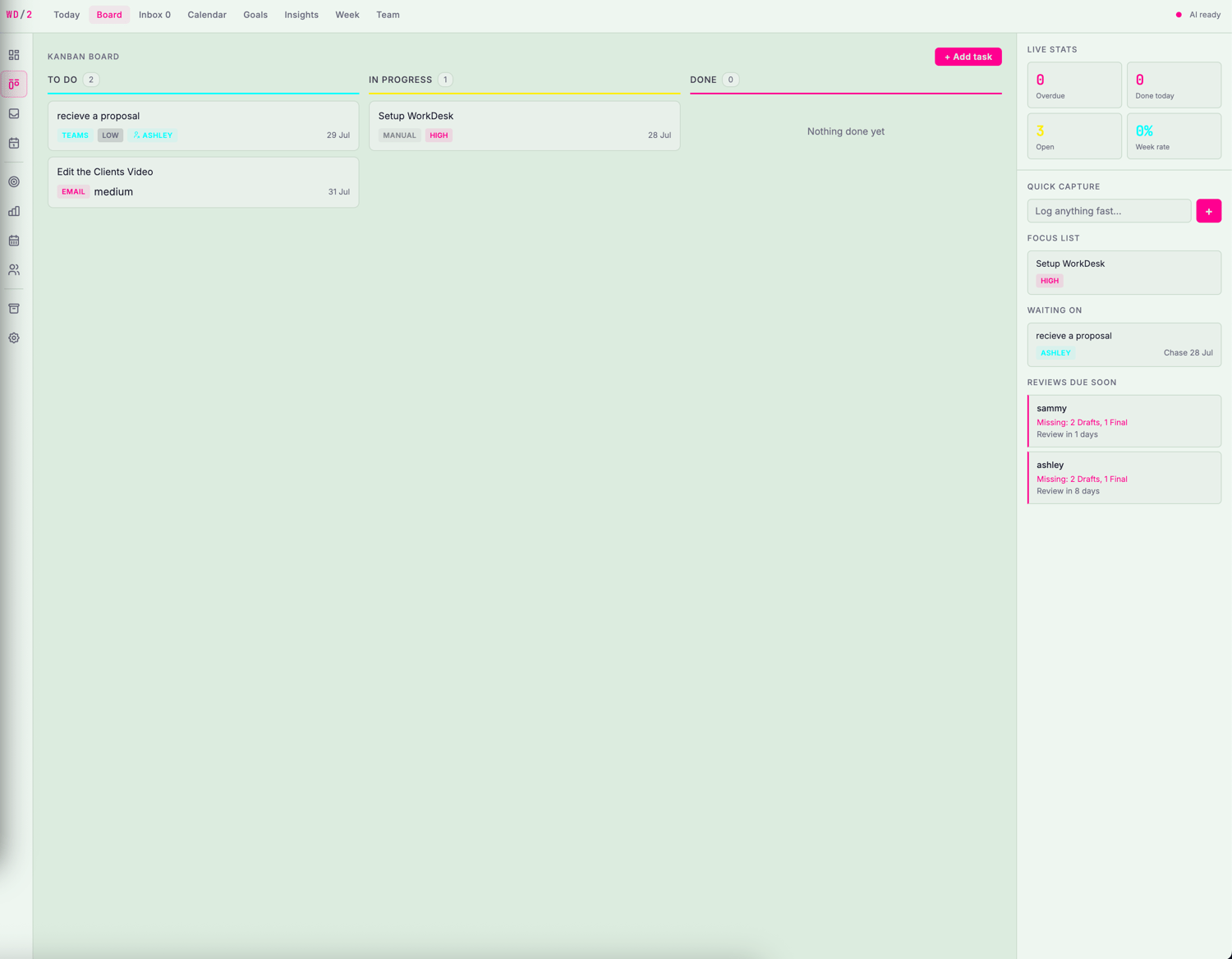Go to the Team tab

[388, 15]
